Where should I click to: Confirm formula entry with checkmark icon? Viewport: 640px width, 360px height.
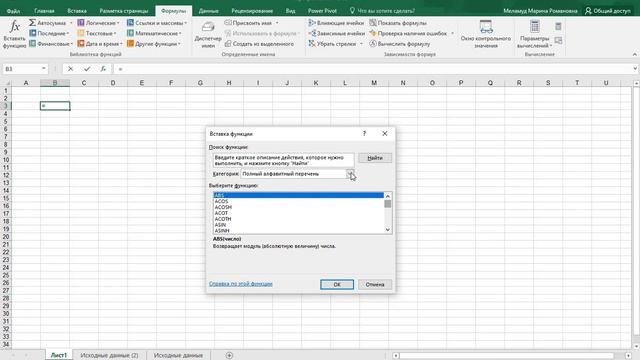pyautogui.click(x=87, y=69)
